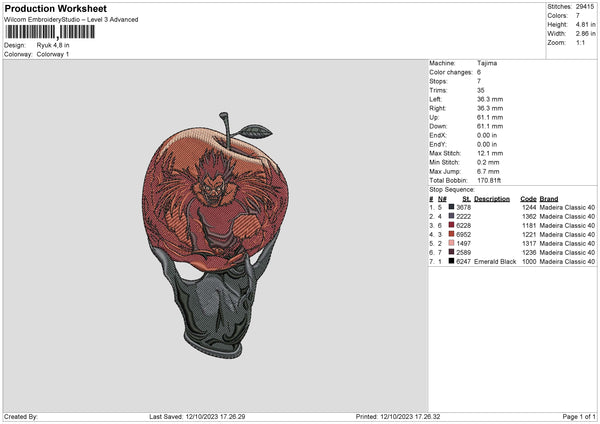Click thread code '1181'
The height and width of the screenshot is (424, 600).
pos(529,225)
